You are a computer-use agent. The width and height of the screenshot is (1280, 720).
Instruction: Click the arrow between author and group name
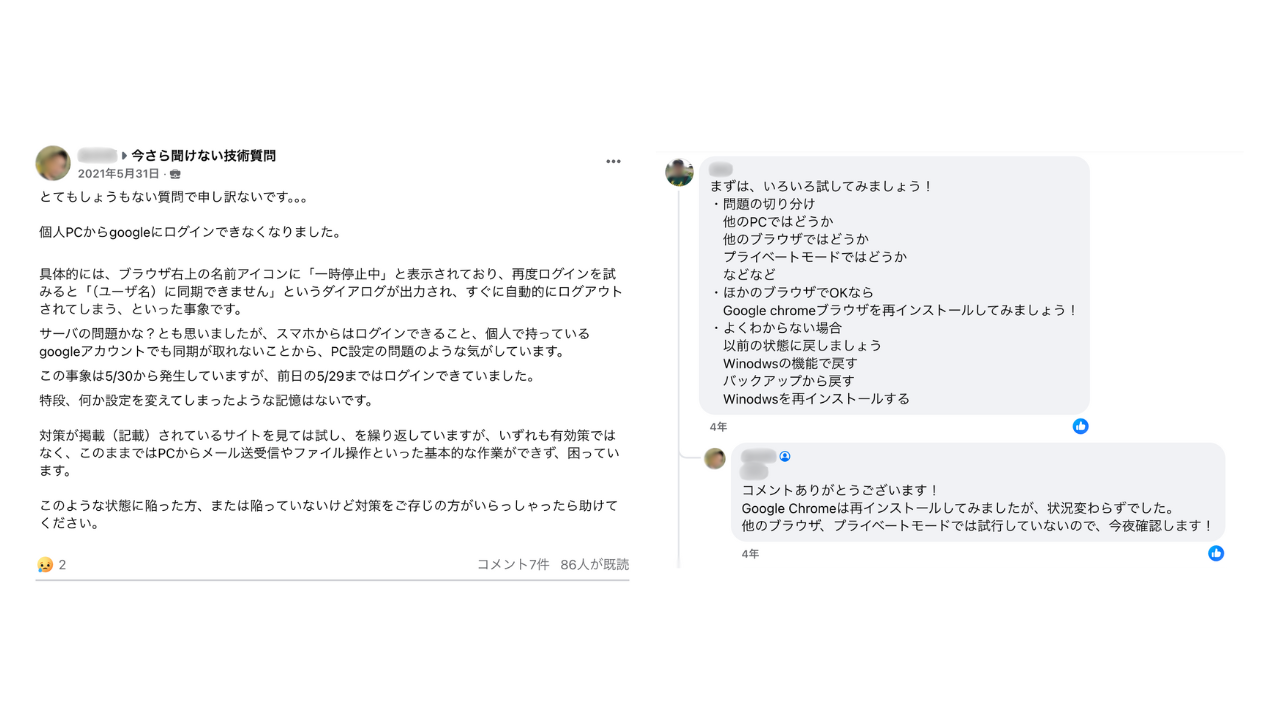tap(125, 156)
